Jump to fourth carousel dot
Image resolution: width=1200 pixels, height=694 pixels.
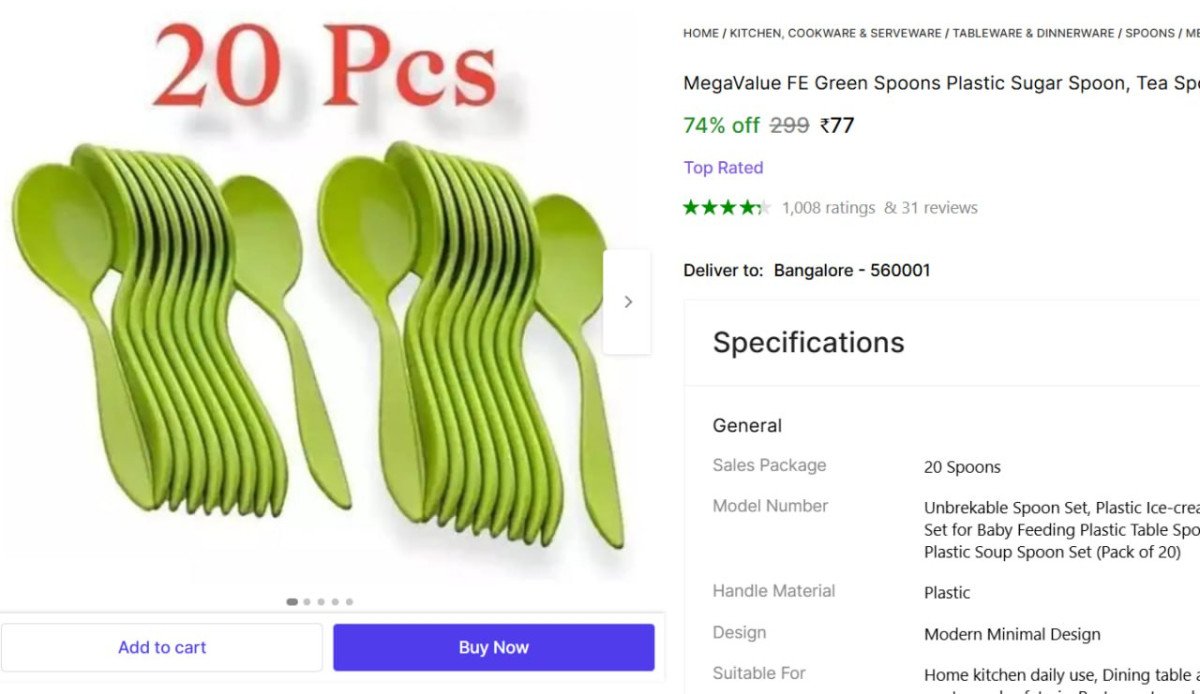335,602
